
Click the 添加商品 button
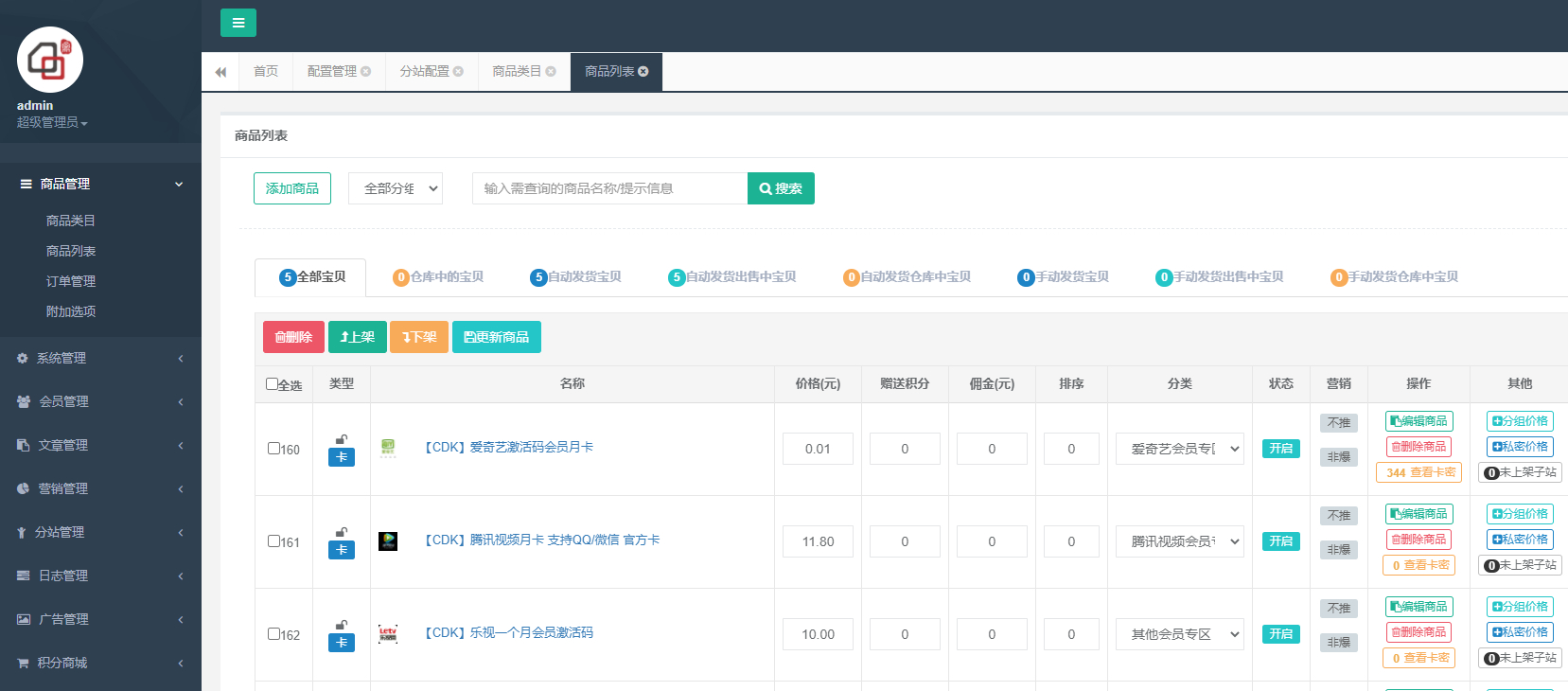pyautogui.click(x=292, y=188)
